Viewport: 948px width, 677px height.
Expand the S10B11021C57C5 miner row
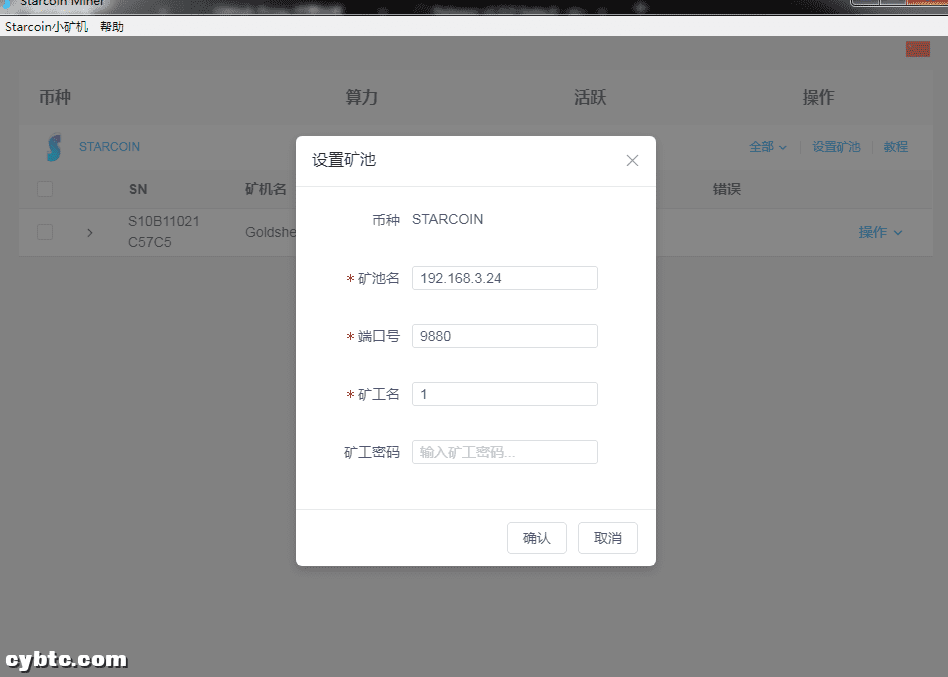click(89, 232)
